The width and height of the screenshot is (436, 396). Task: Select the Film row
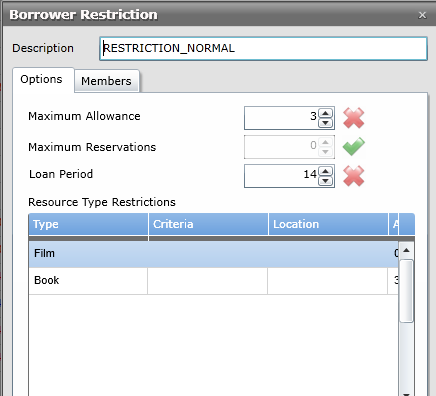213,254
